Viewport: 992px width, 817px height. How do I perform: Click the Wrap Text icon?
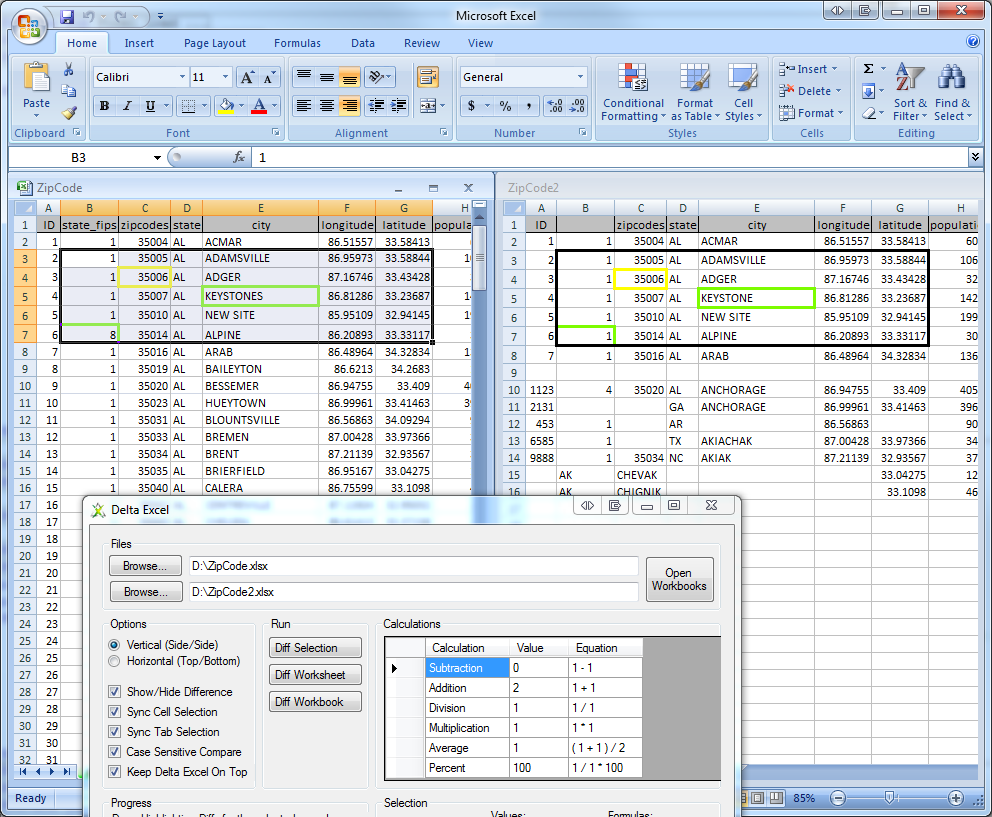[428, 77]
